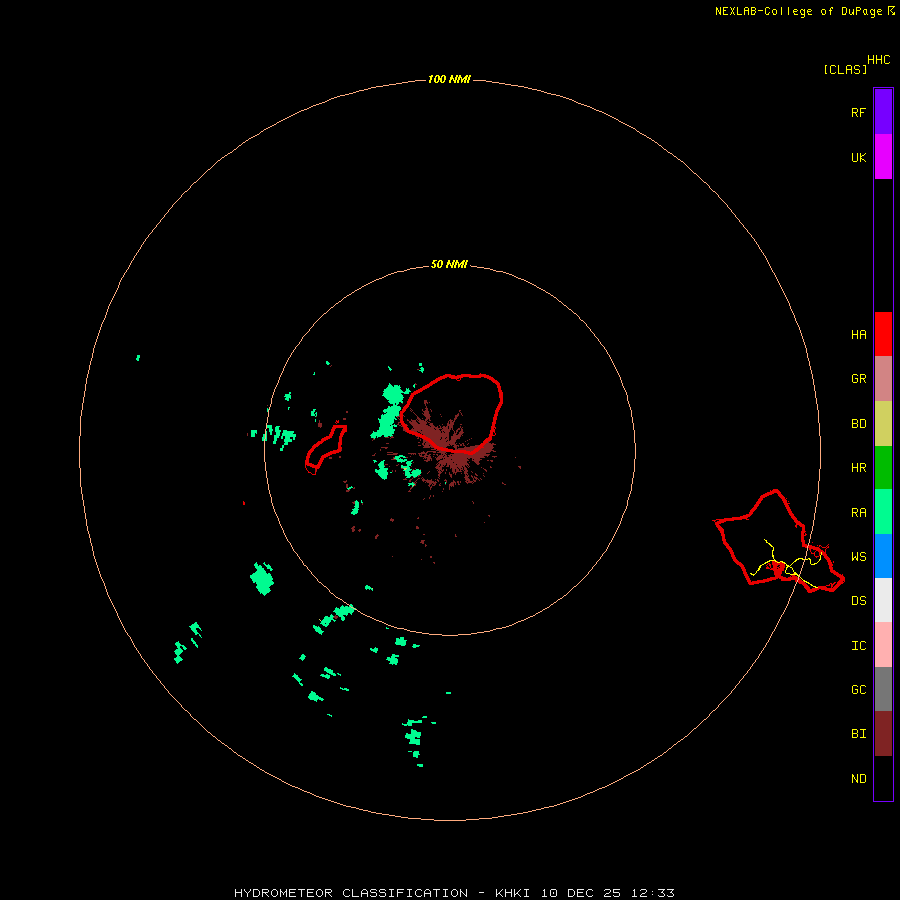Click the GR legend label
The height and width of the screenshot is (900, 900).
point(859,379)
